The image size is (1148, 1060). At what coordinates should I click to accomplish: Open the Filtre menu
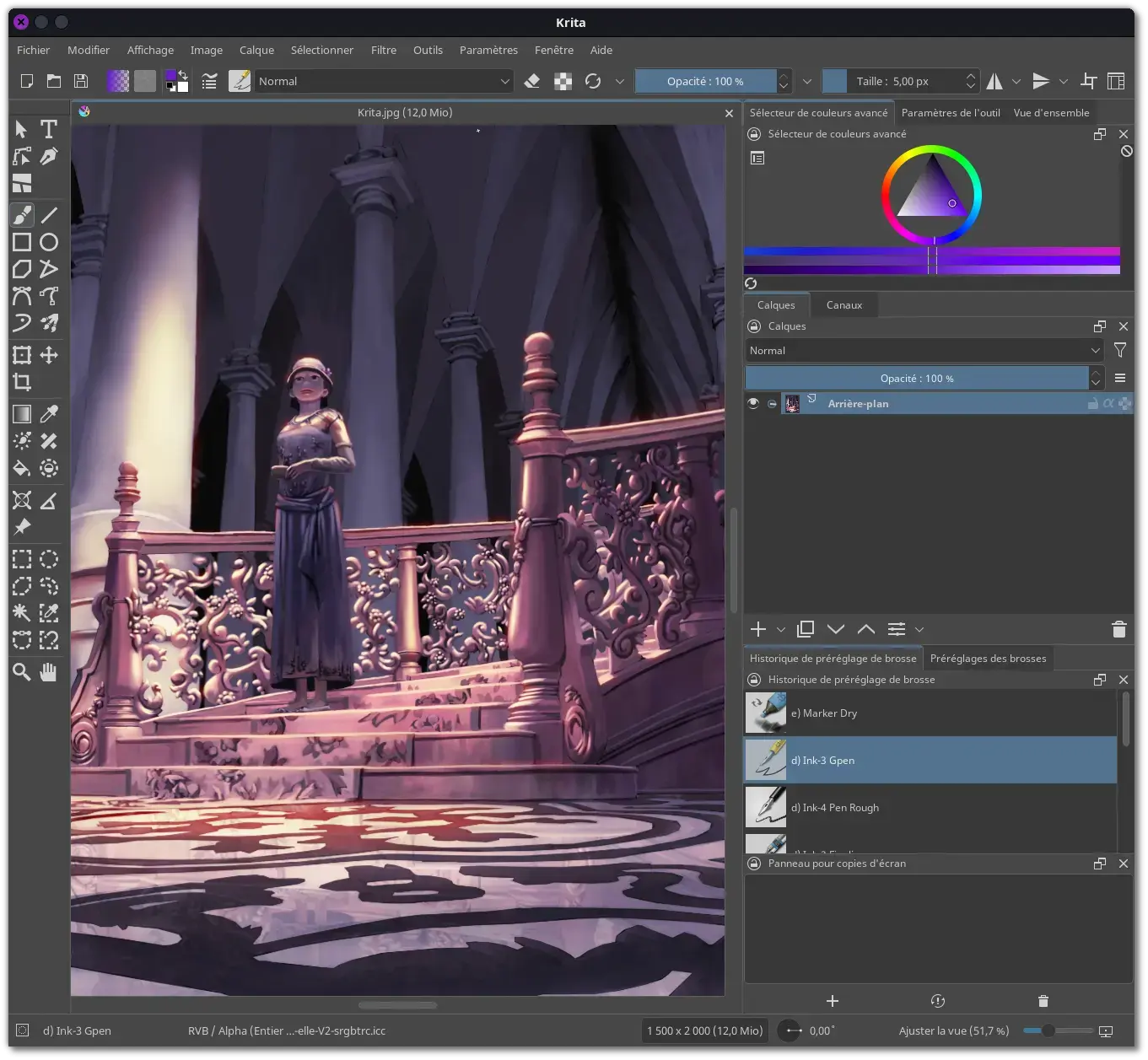384,50
